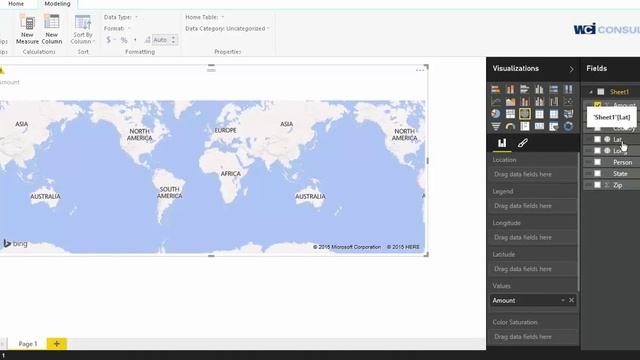
Task: Select the Stacked column chart visualization
Action: pyautogui.click(x=510, y=89)
